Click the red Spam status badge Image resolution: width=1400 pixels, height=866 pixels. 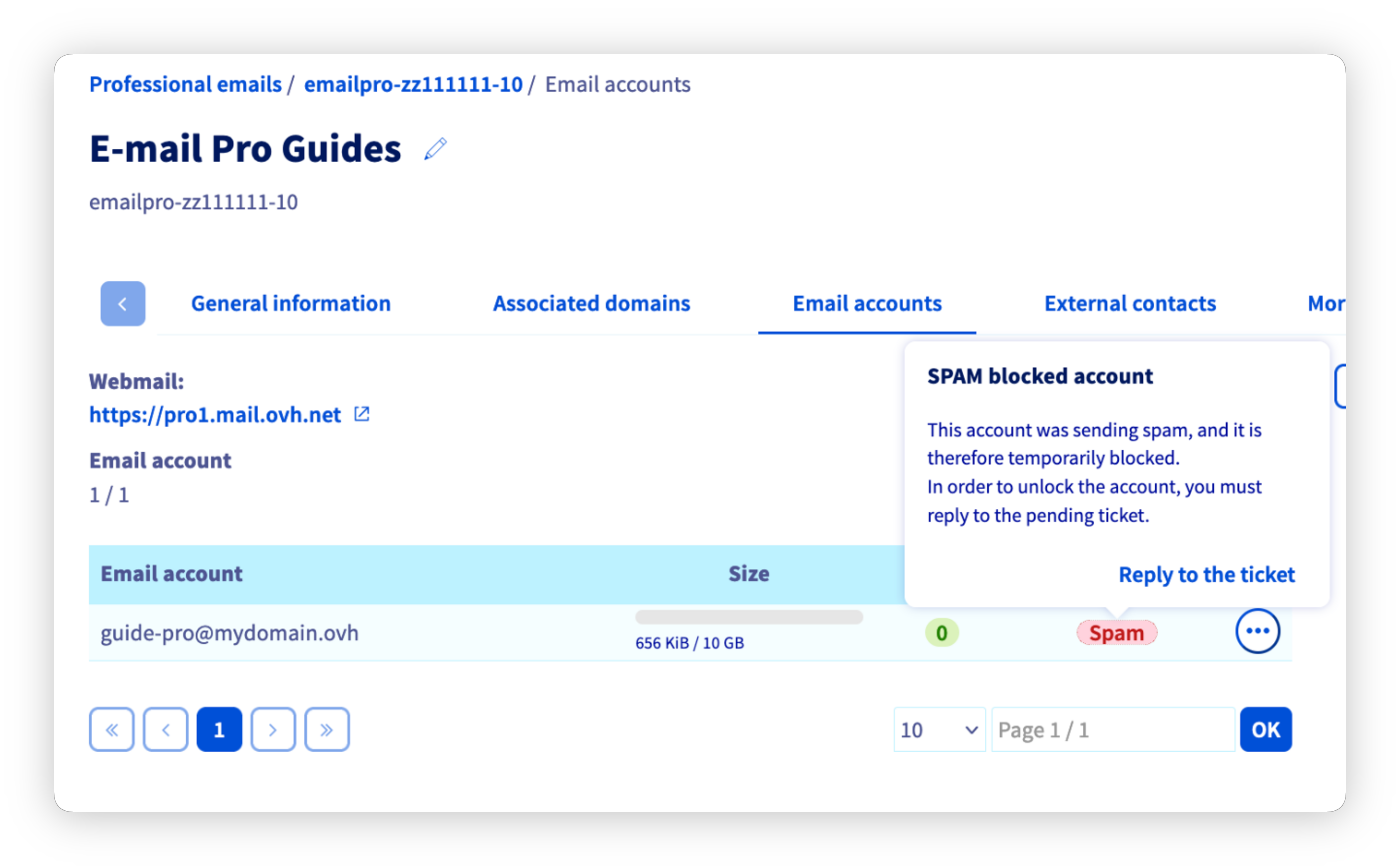(x=1116, y=632)
